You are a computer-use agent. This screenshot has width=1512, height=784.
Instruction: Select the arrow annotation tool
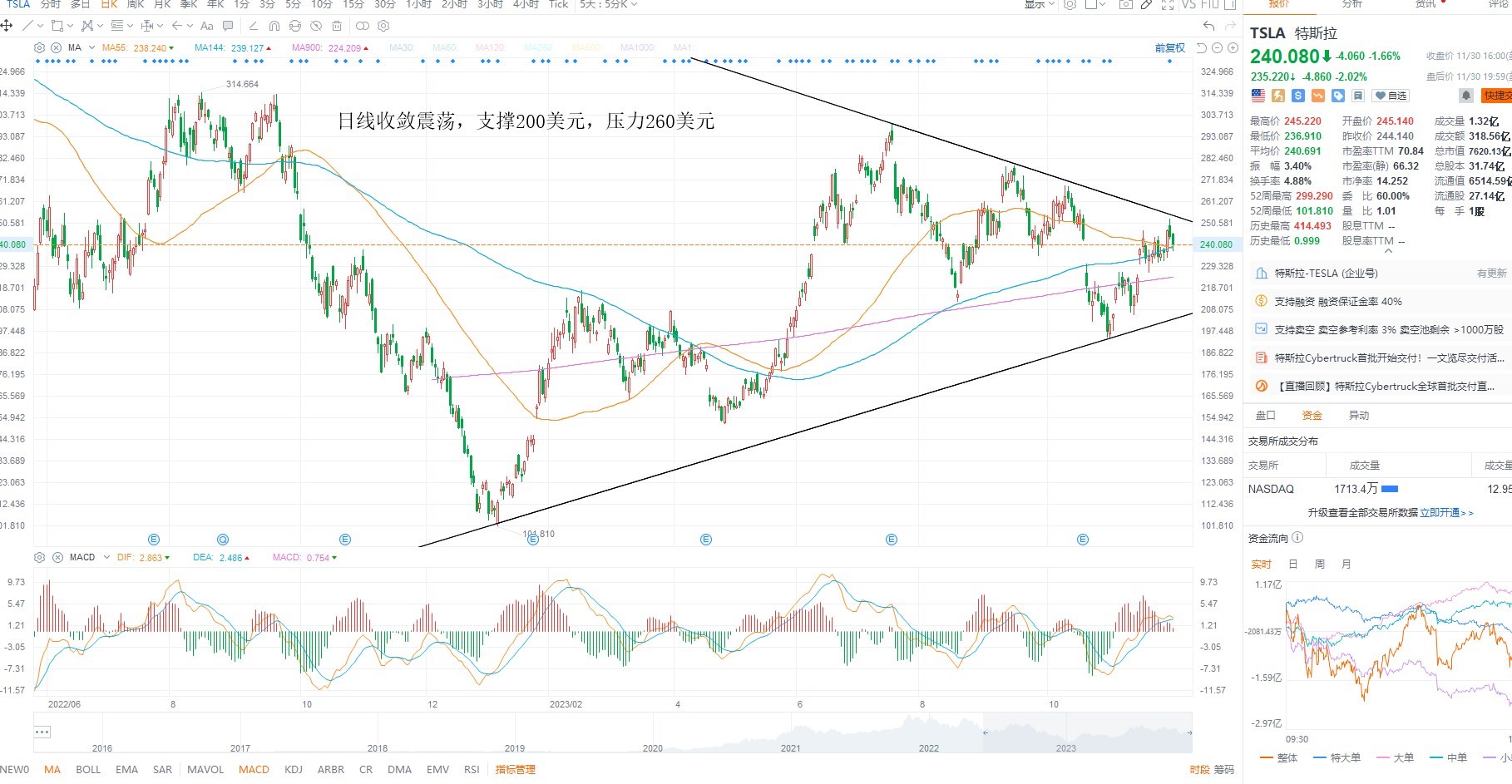point(177,26)
